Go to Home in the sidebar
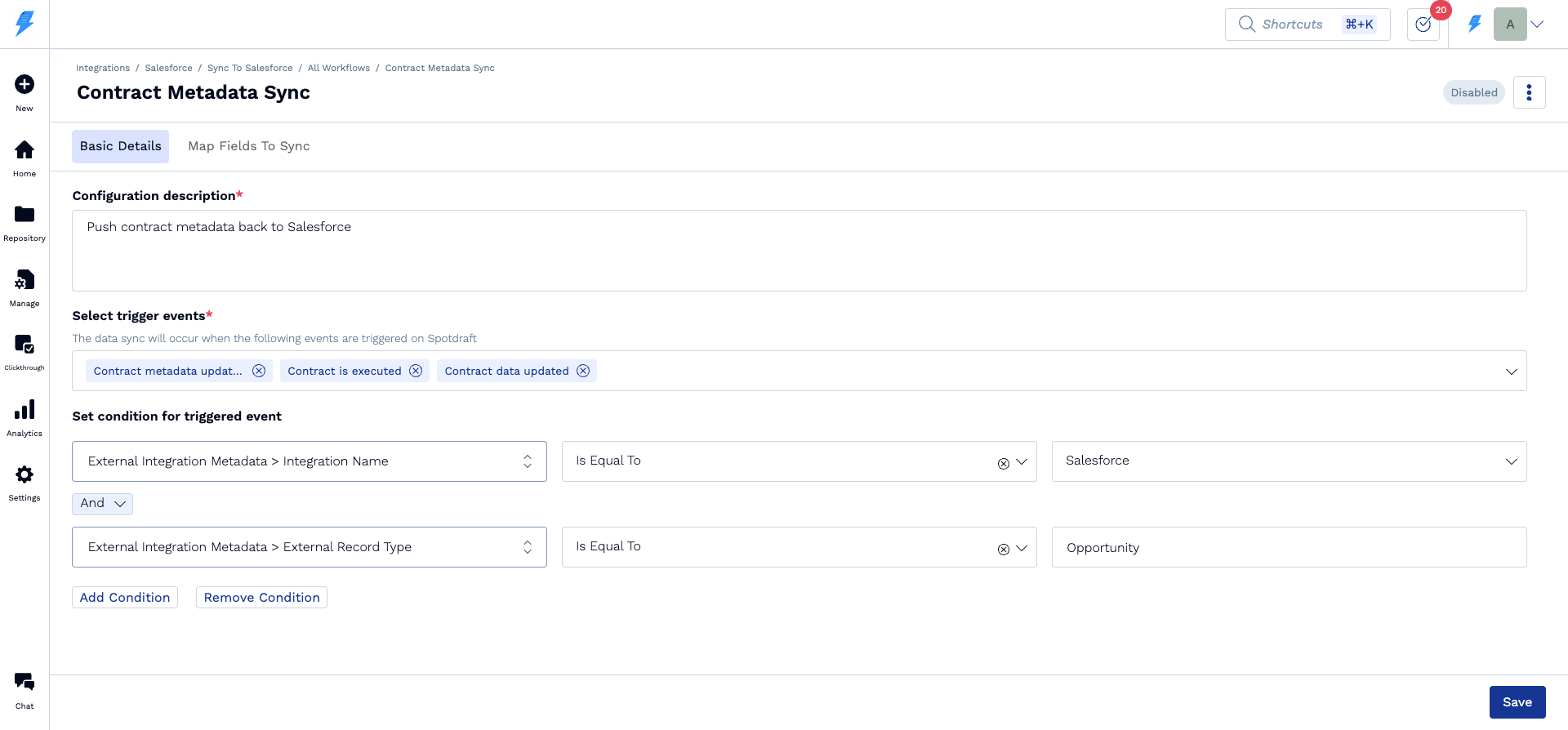1568x730 pixels. coord(24,150)
